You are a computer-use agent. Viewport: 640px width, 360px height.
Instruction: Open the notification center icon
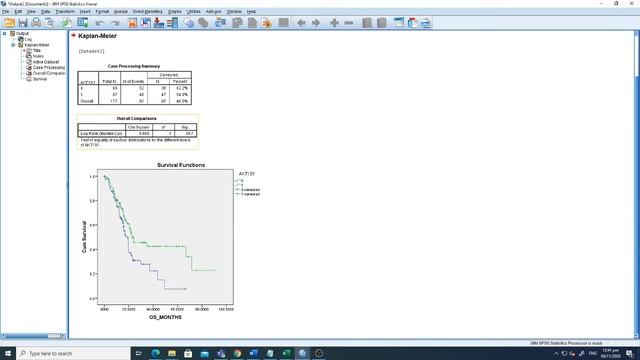point(629,353)
